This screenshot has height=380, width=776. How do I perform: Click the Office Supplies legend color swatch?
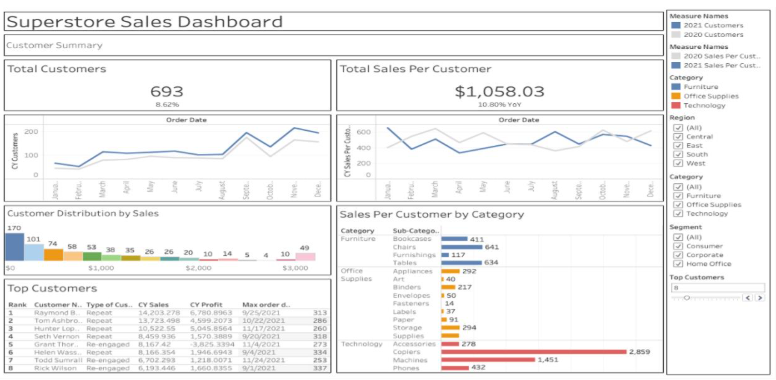(x=675, y=96)
